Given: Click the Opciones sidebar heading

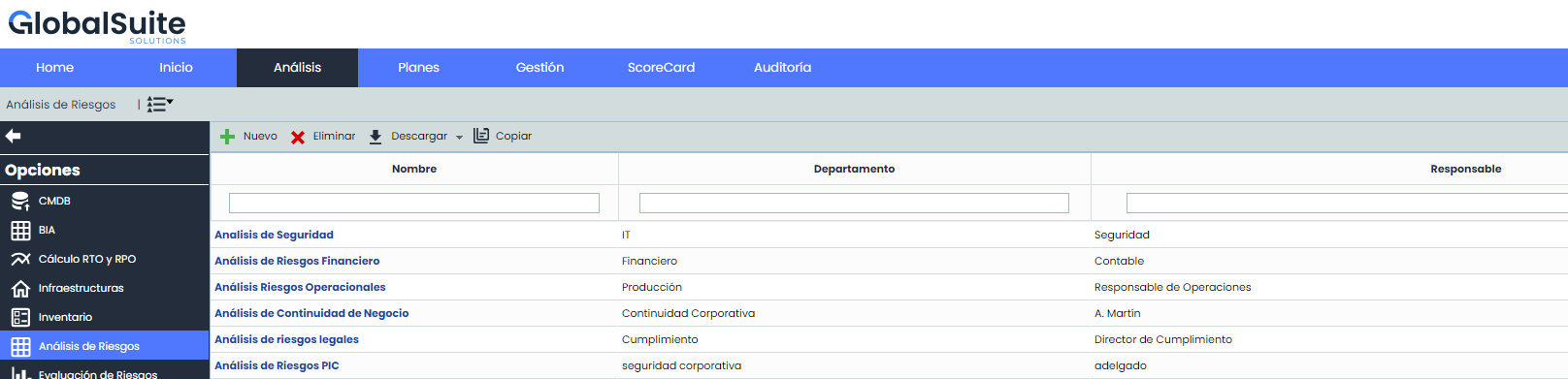Looking at the screenshot, I should click(x=43, y=170).
